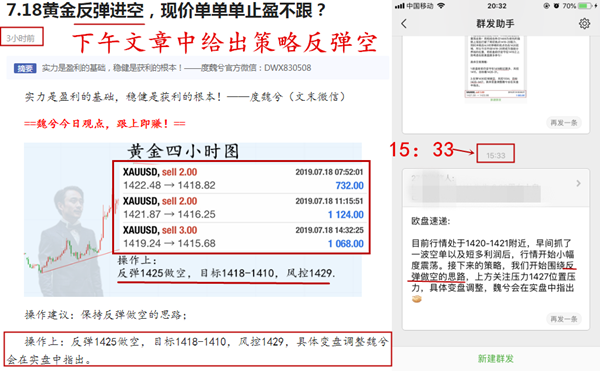The width and height of the screenshot is (600, 371).
Task: Click the 欧盘速递 message heading
Action: (x=431, y=221)
